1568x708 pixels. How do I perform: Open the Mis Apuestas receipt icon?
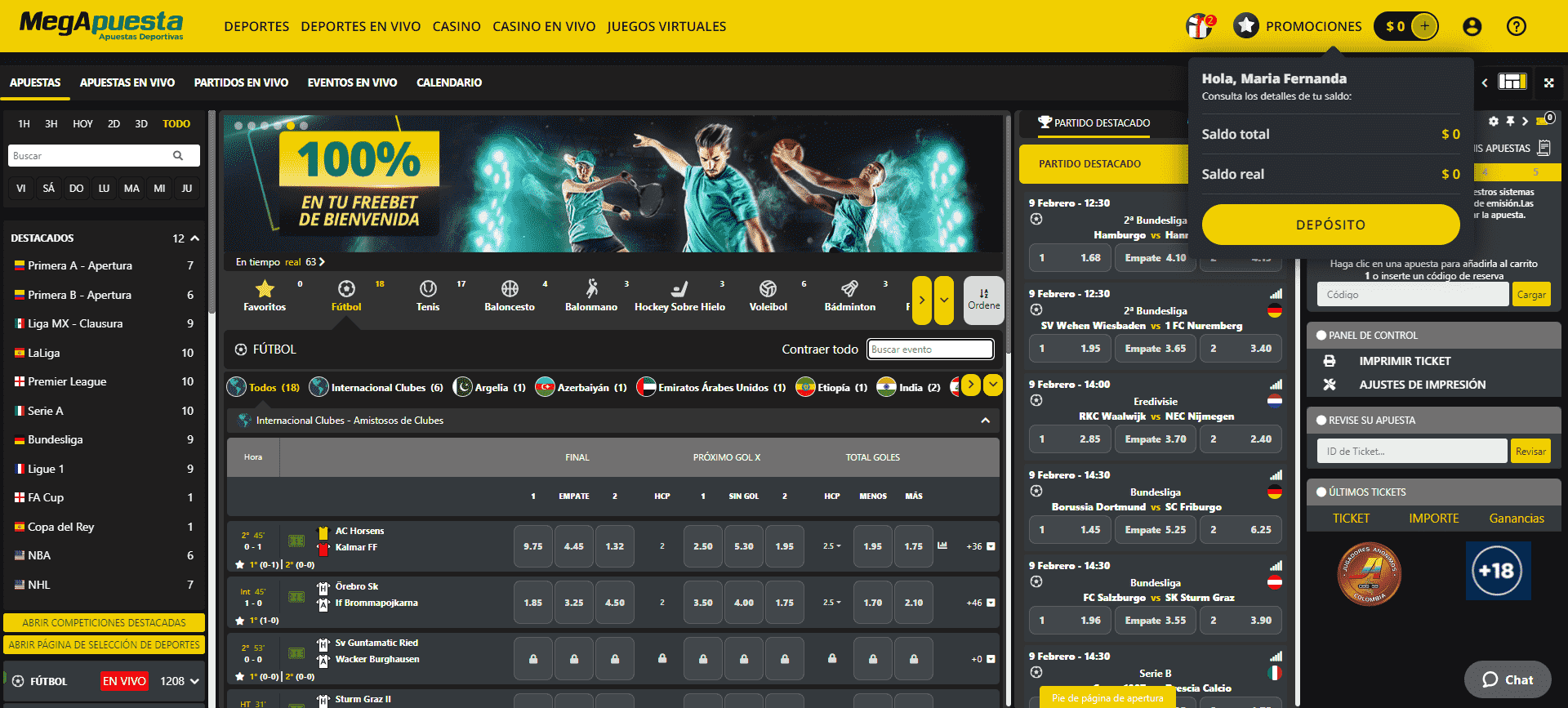pos(1544,148)
